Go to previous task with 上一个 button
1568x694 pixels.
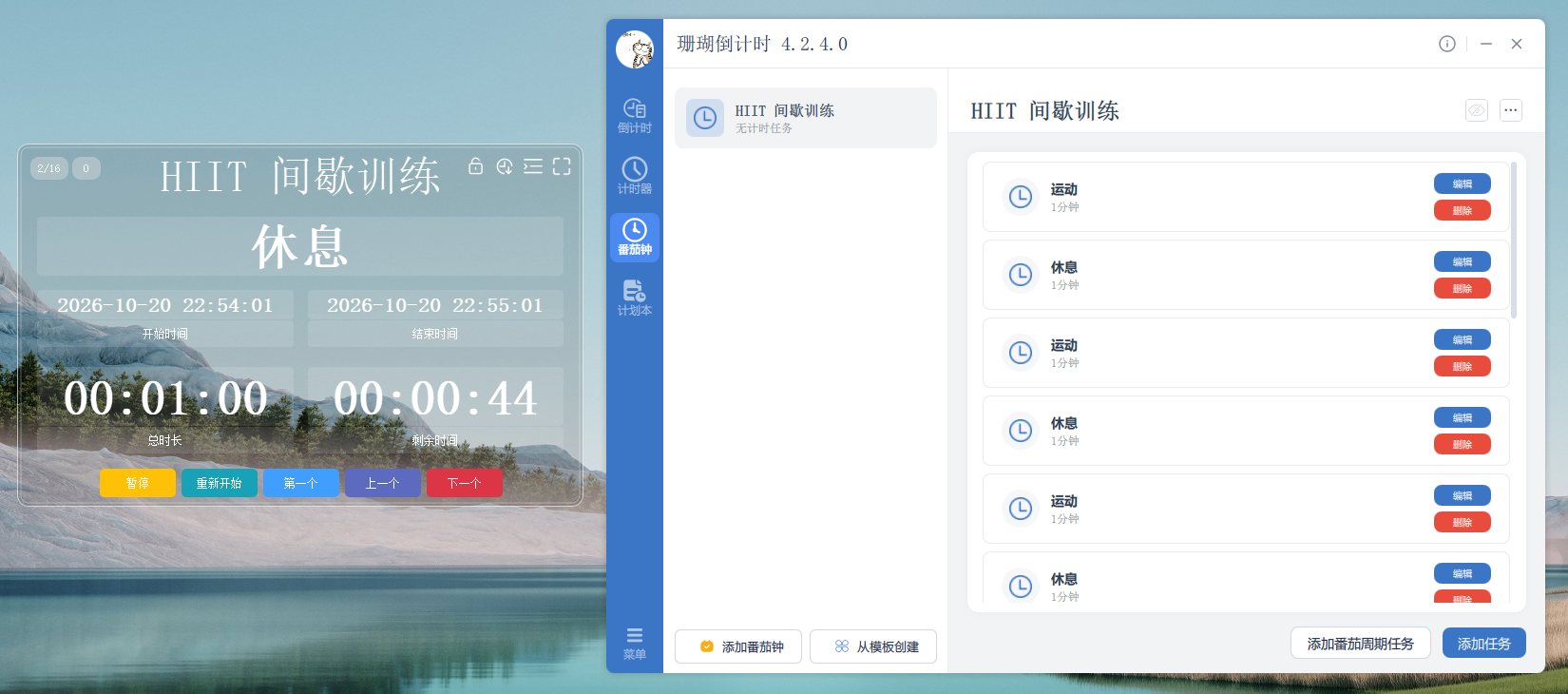pos(383,483)
